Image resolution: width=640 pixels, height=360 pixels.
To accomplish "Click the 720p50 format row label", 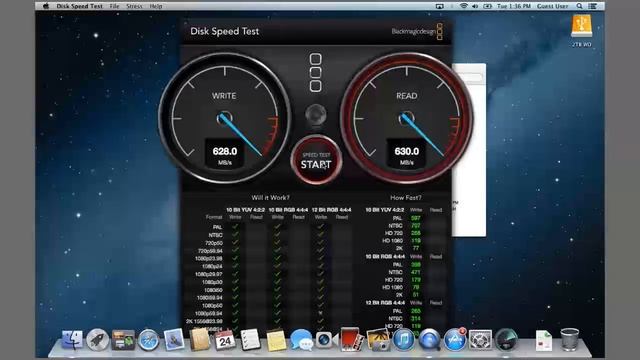I will click(214, 243).
